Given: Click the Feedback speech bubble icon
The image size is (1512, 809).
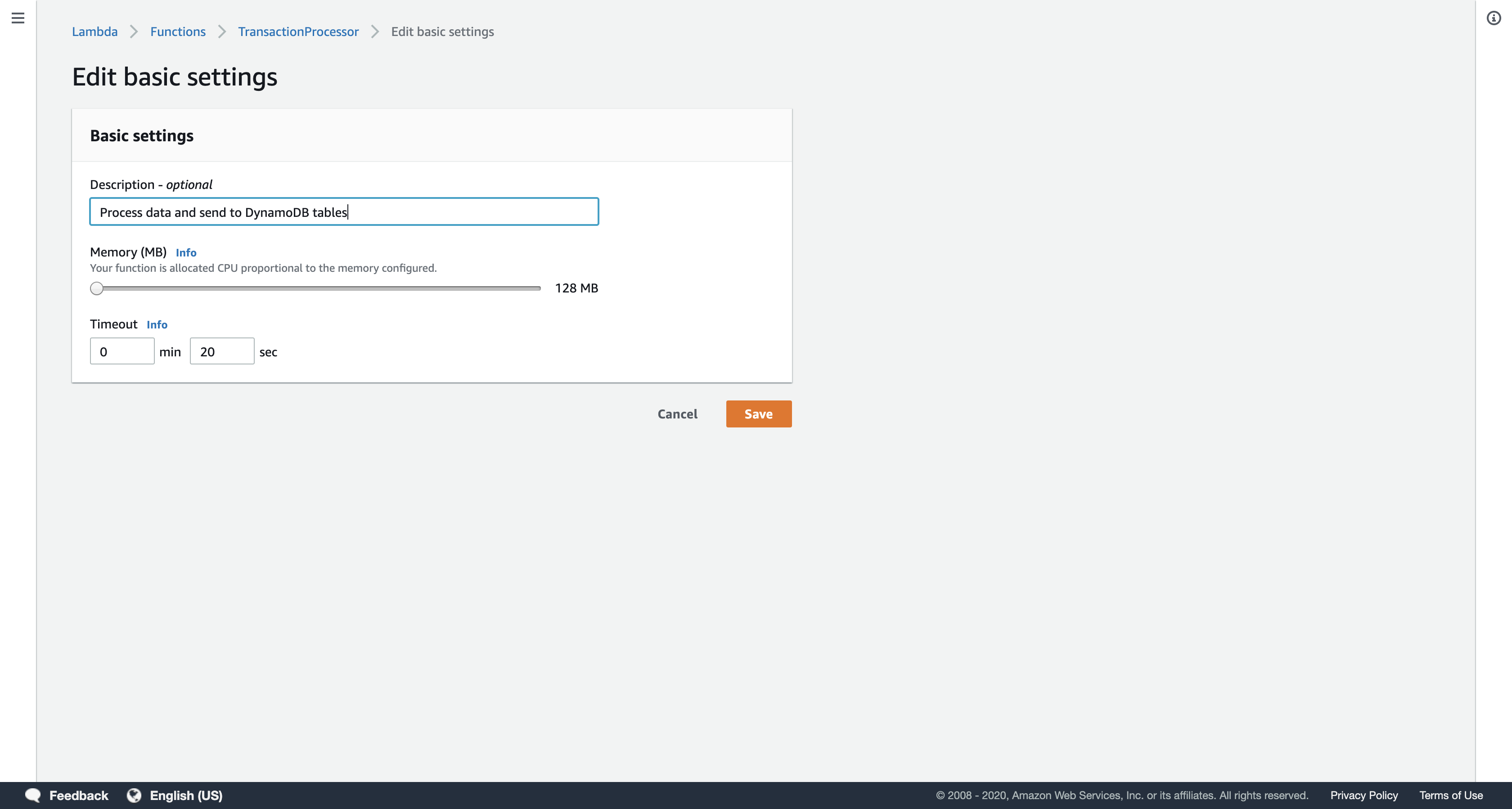Looking at the screenshot, I should coord(33,795).
